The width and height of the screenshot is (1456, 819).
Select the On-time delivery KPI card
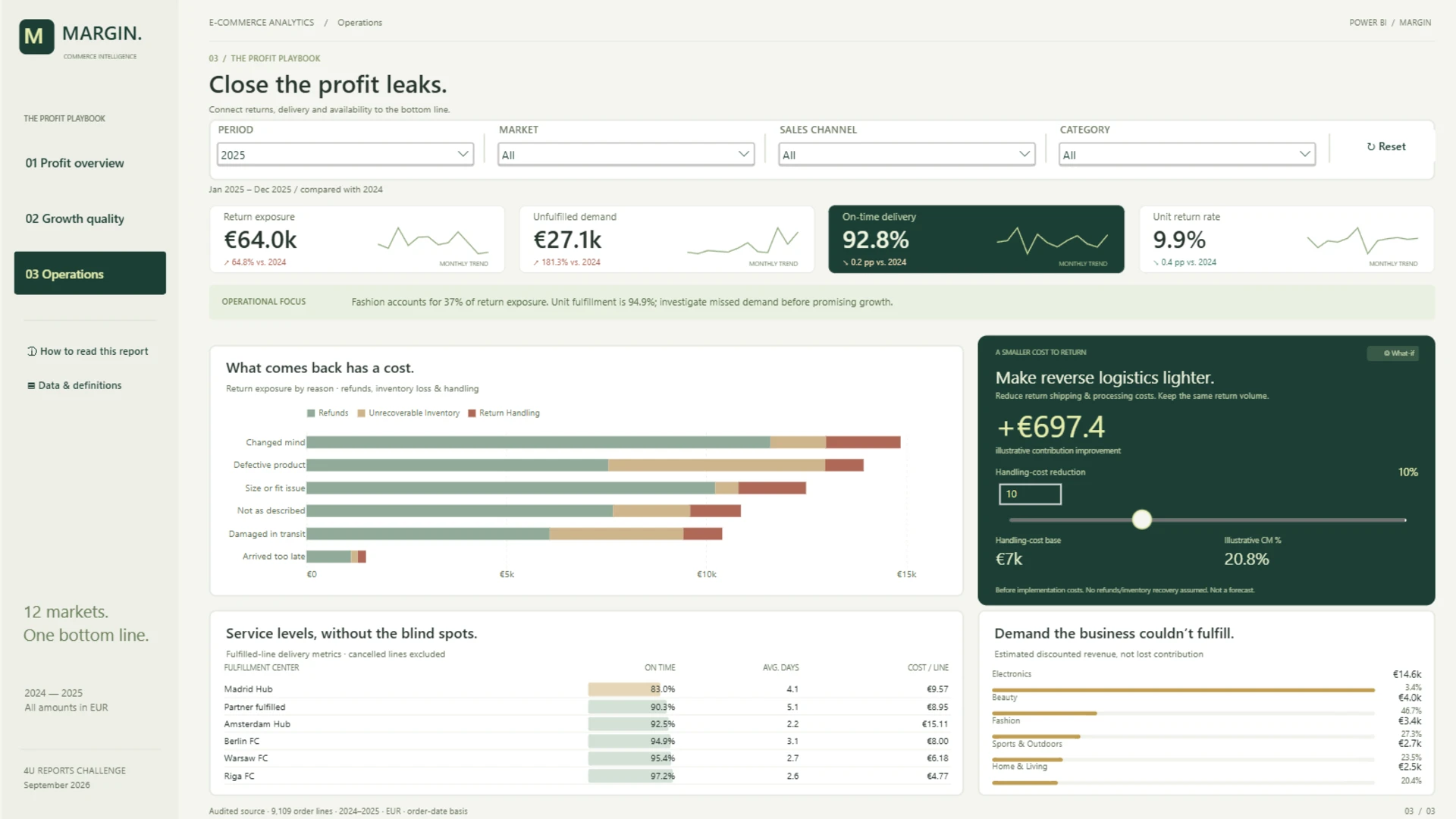(x=976, y=239)
